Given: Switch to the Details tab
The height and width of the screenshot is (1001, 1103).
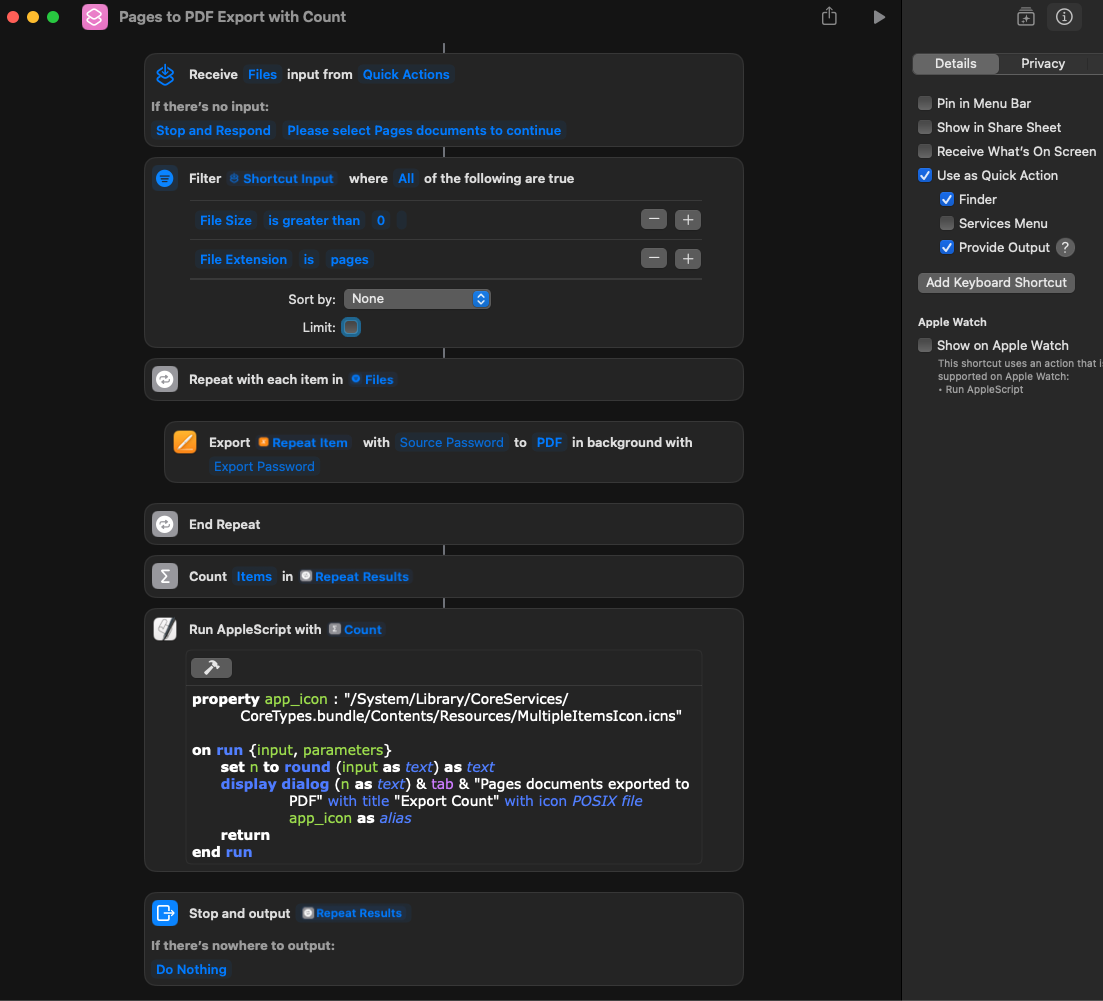Looking at the screenshot, I should click(955, 63).
